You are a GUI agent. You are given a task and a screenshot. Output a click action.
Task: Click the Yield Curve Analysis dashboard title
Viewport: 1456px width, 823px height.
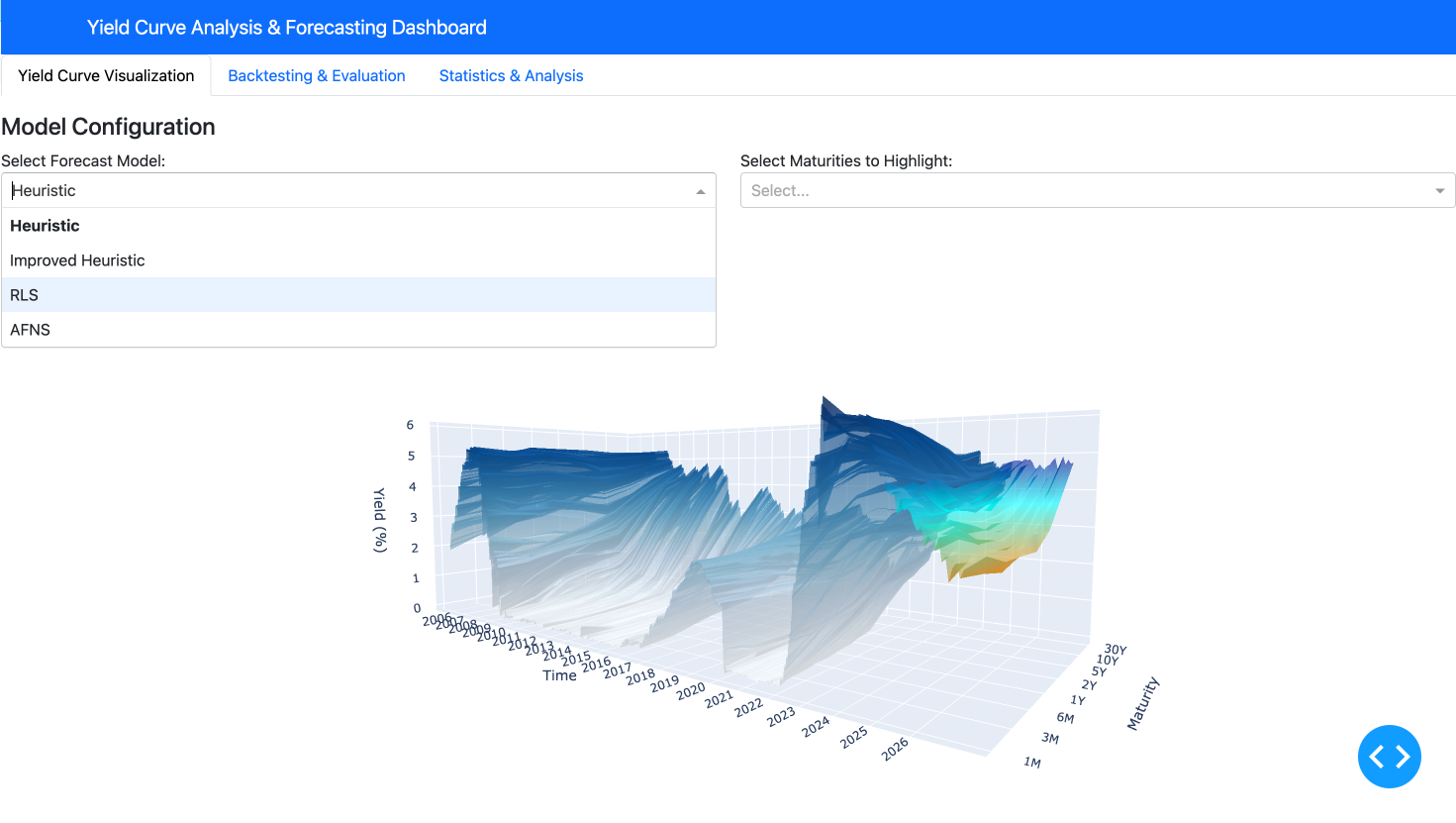click(x=287, y=28)
